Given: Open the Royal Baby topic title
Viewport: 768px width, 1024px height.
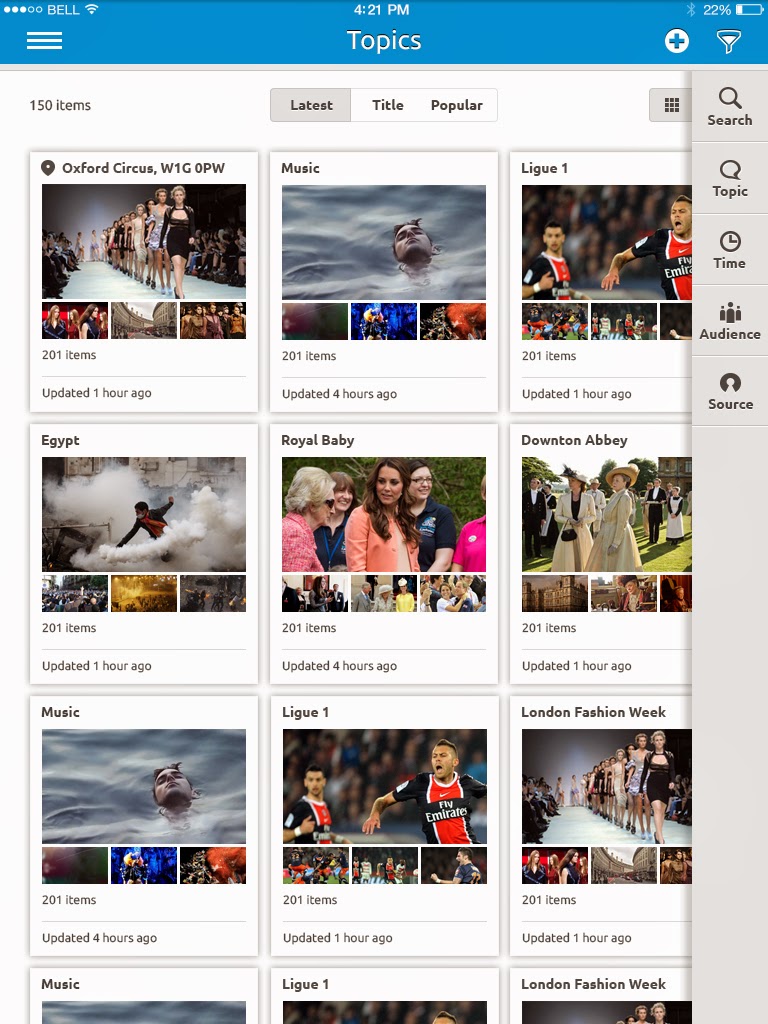Looking at the screenshot, I should [x=317, y=440].
